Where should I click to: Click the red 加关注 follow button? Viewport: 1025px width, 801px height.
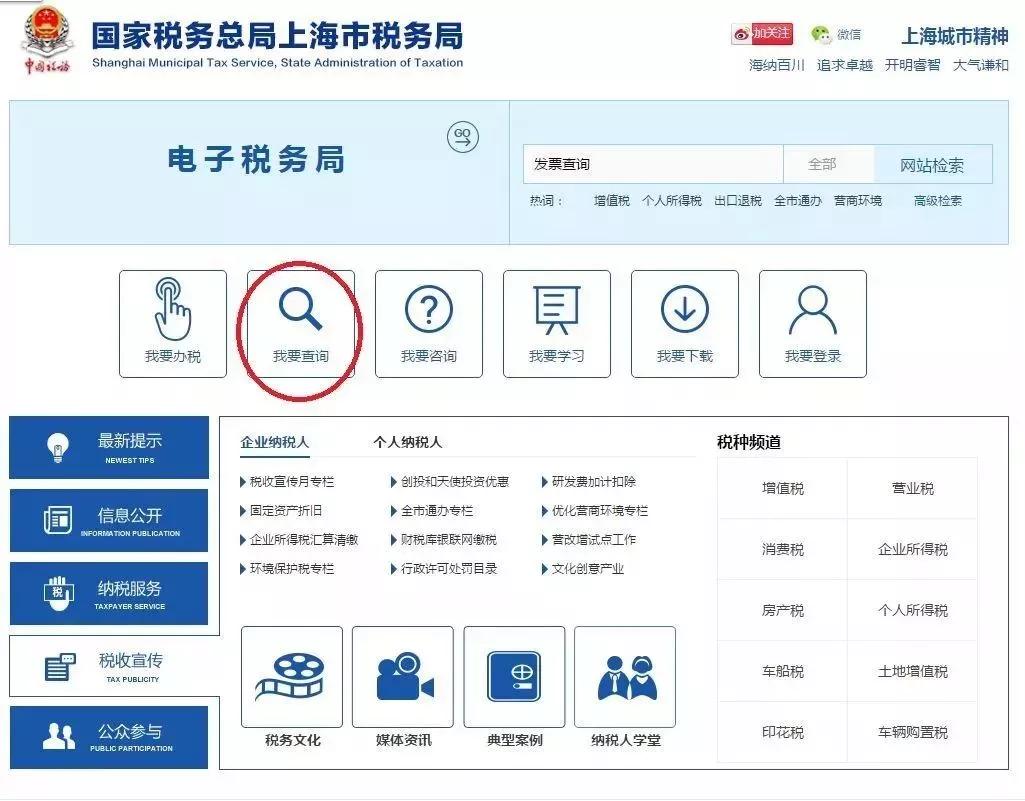[x=762, y=33]
